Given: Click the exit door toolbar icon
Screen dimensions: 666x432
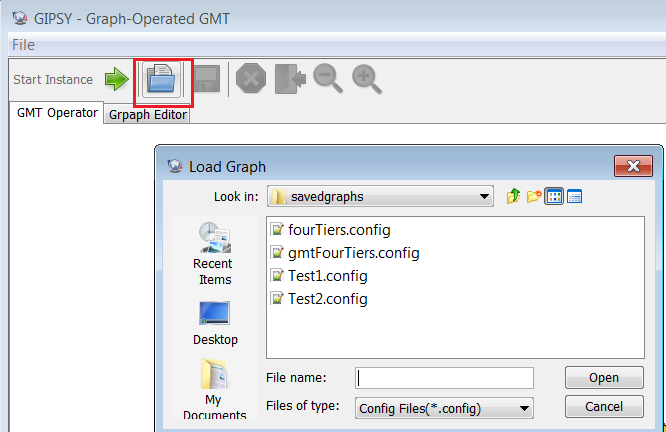Looking at the screenshot, I should [290, 79].
